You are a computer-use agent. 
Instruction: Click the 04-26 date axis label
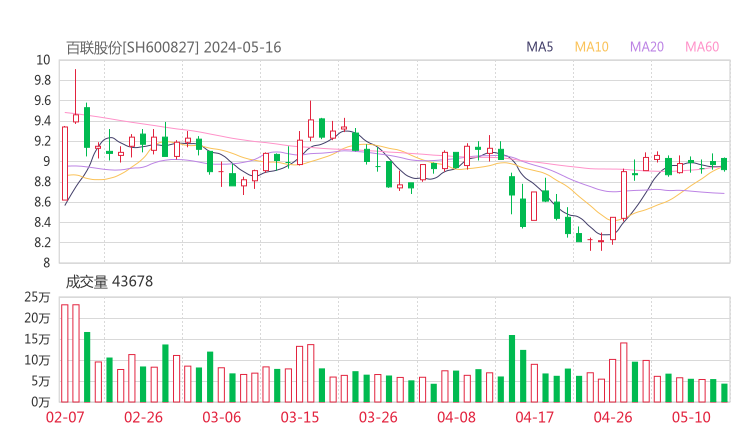(x=613, y=417)
